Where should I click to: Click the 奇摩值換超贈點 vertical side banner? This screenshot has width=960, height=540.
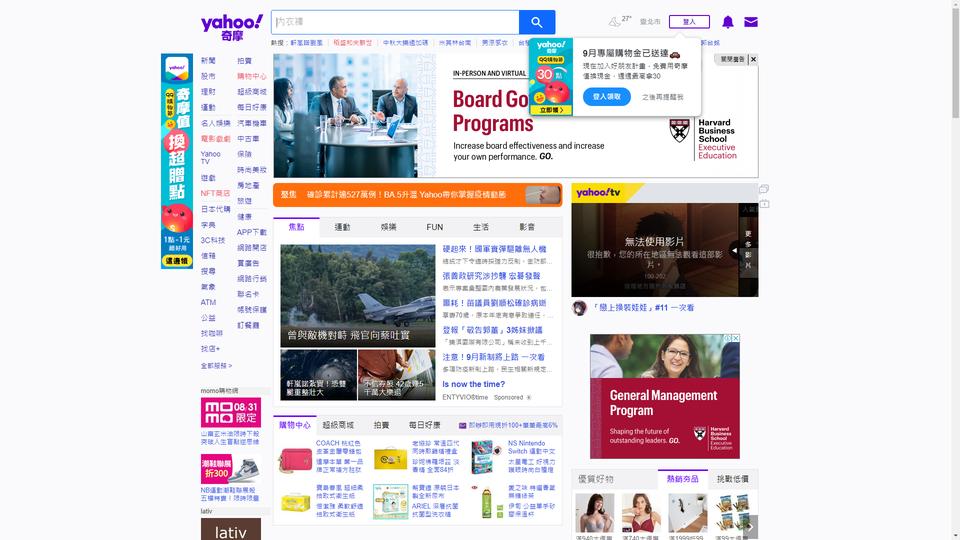click(x=177, y=161)
